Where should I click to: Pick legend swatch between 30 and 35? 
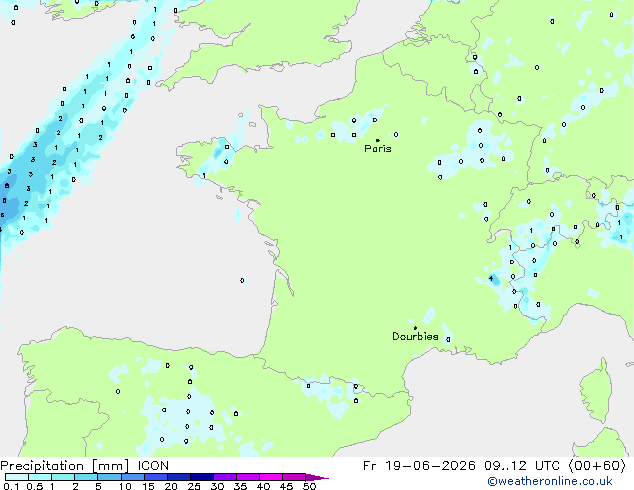[x=225, y=477]
